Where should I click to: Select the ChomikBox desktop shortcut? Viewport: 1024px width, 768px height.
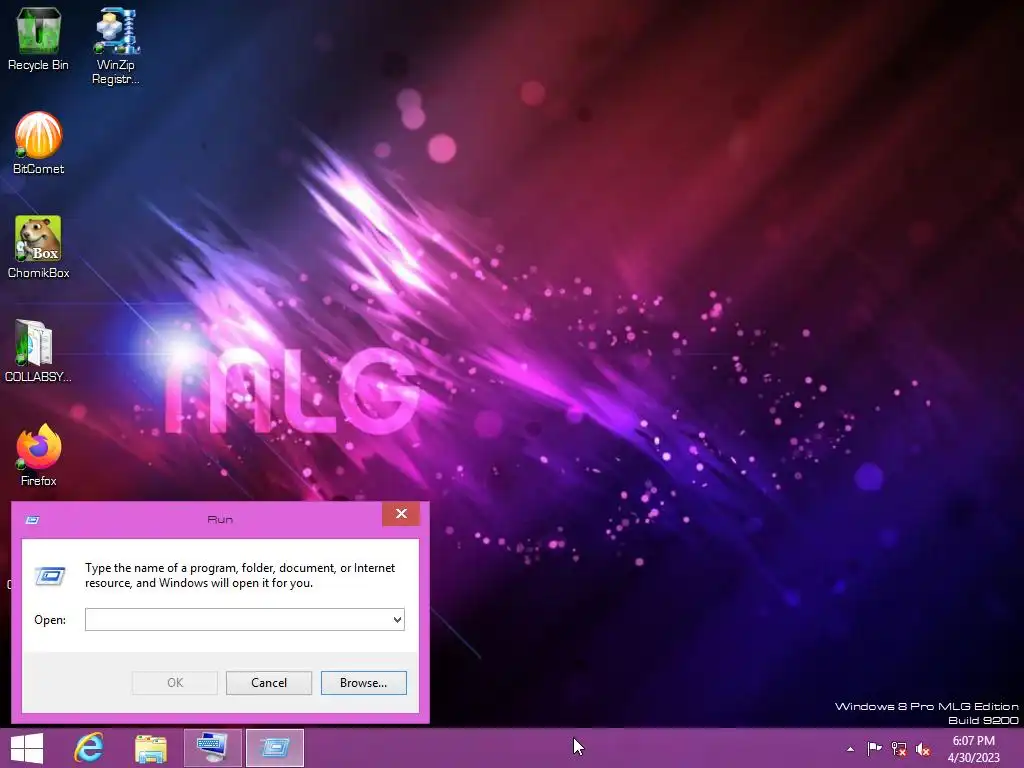tap(39, 247)
